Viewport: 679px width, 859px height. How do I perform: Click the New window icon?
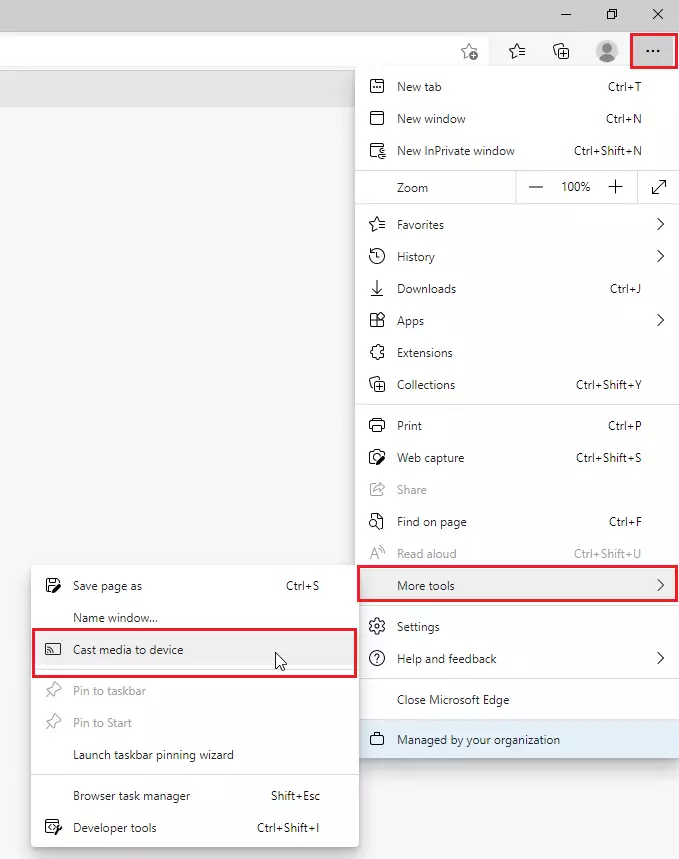377,118
